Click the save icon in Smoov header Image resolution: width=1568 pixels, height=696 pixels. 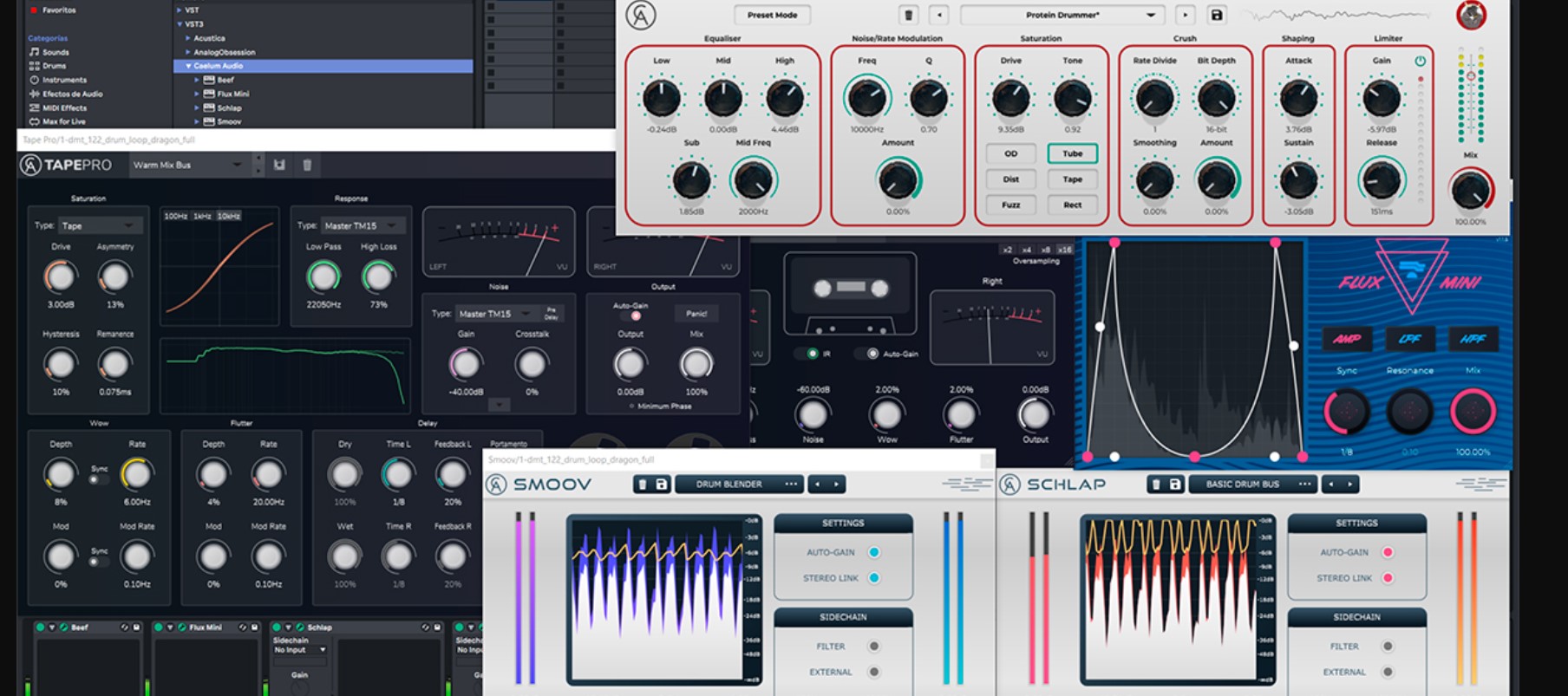coord(661,485)
